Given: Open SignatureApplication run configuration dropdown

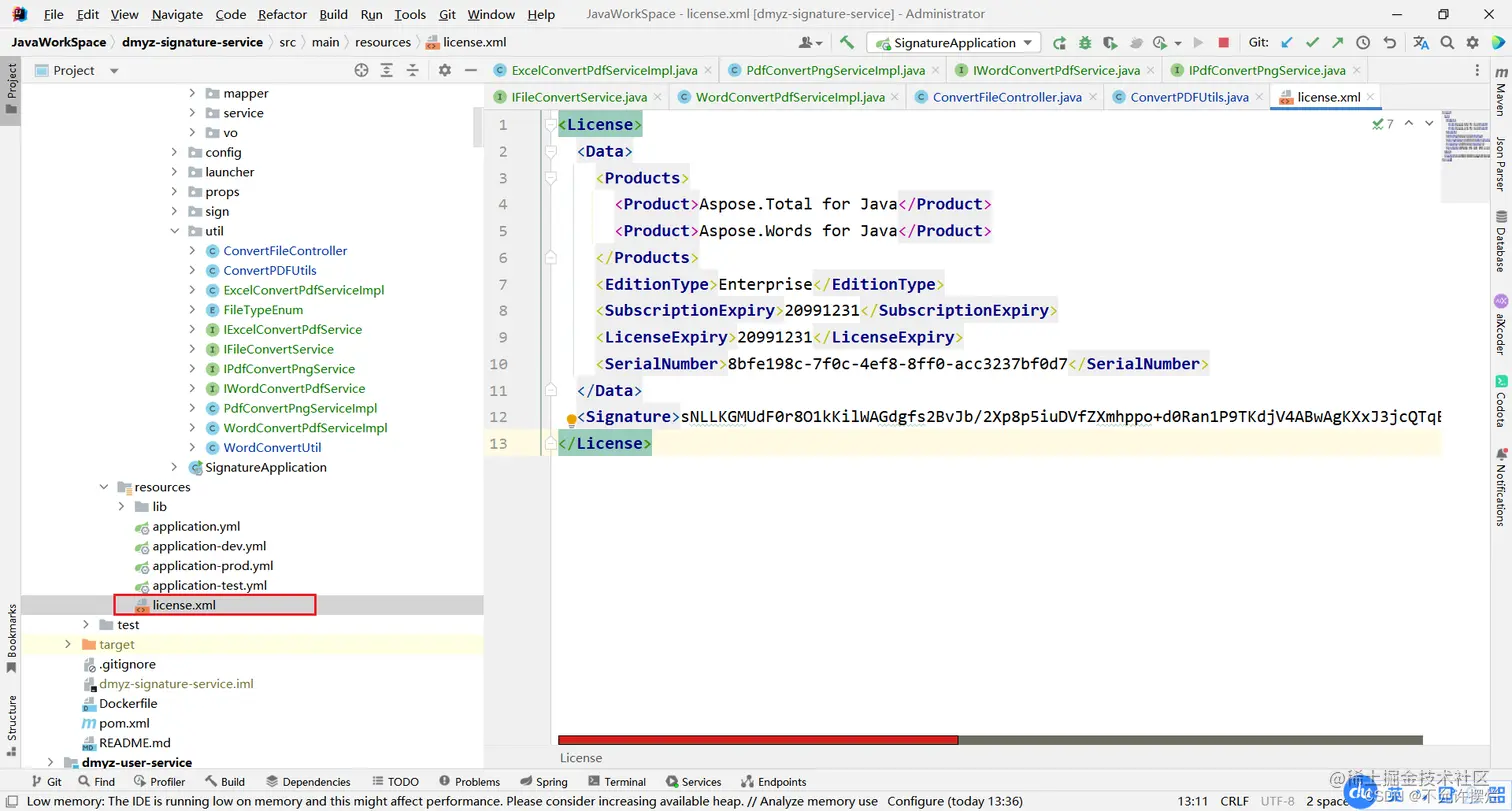Looking at the screenshot, I should click(954, 43).
